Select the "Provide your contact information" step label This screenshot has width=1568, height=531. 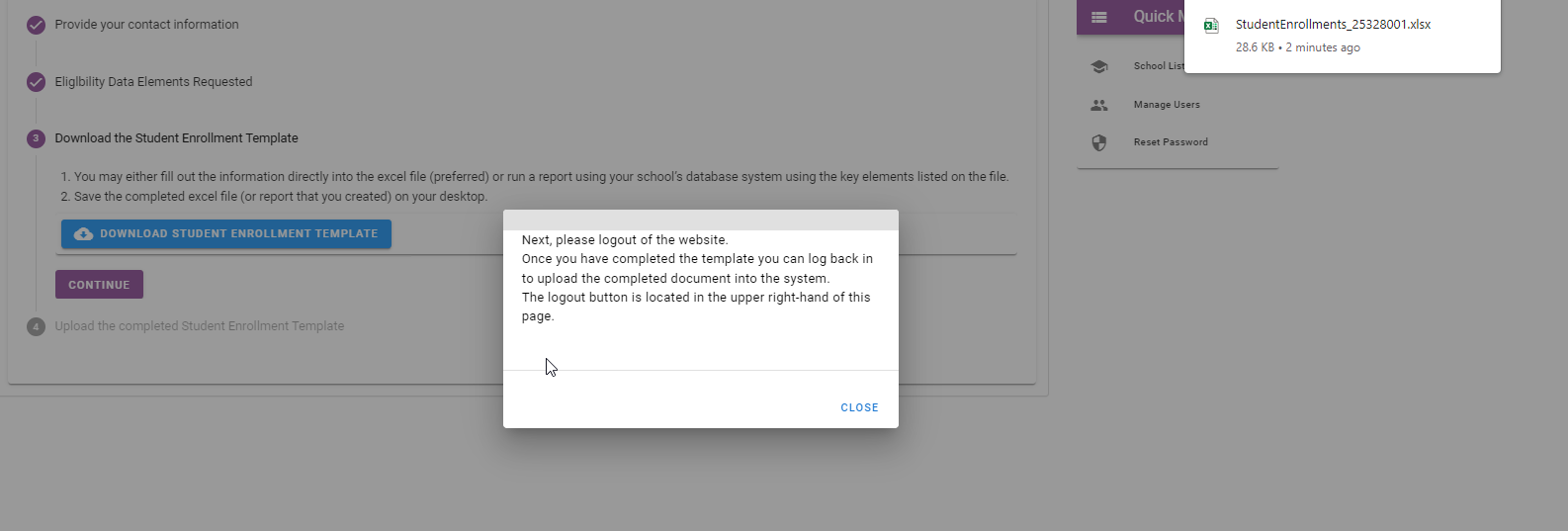point(146,25)
